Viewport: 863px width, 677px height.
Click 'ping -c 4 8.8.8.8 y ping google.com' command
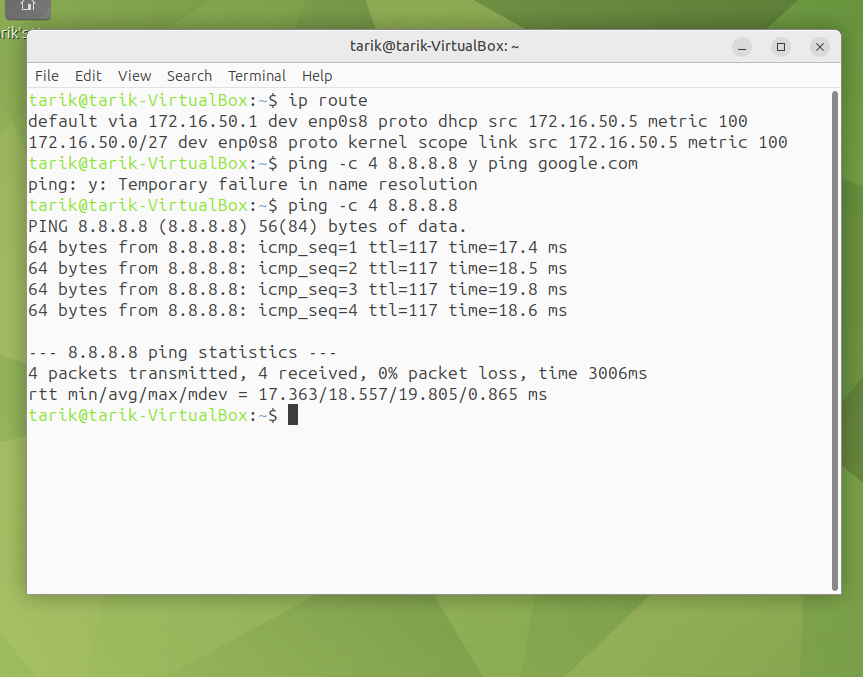tap(462, 163)
